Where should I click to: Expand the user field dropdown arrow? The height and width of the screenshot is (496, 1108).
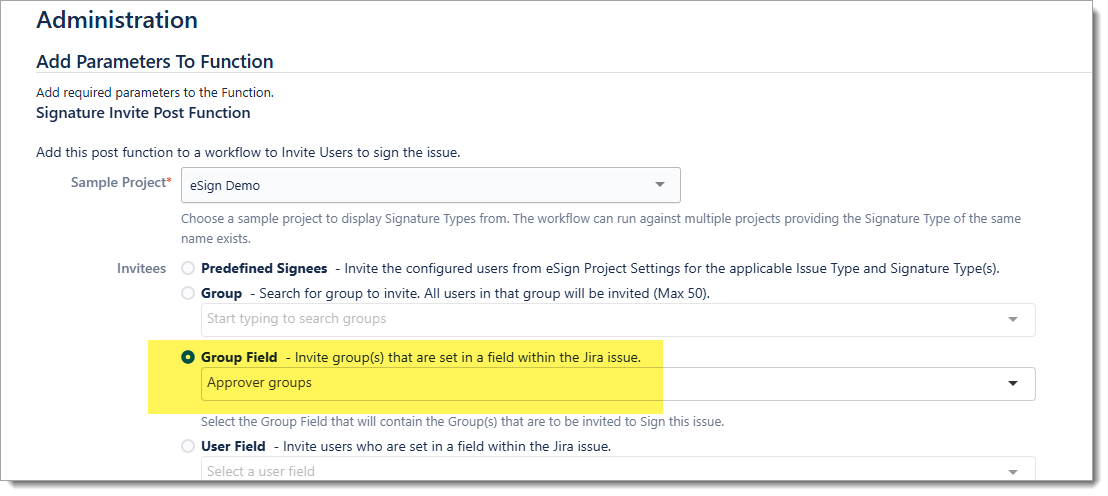1013,471
